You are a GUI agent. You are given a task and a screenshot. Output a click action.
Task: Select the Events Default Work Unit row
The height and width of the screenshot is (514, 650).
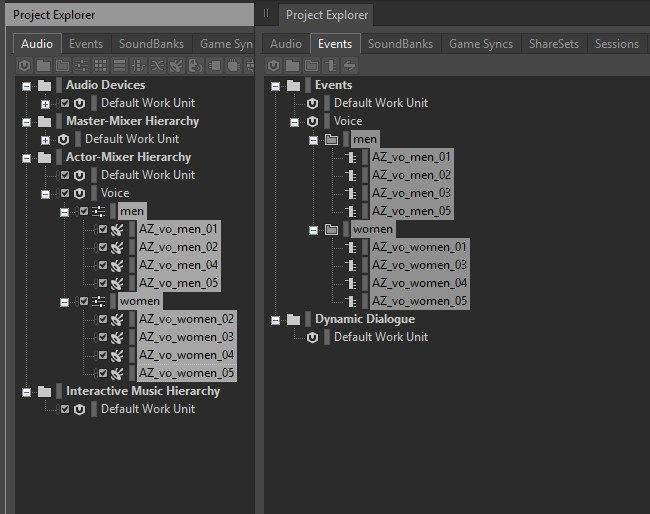[381, 103]
